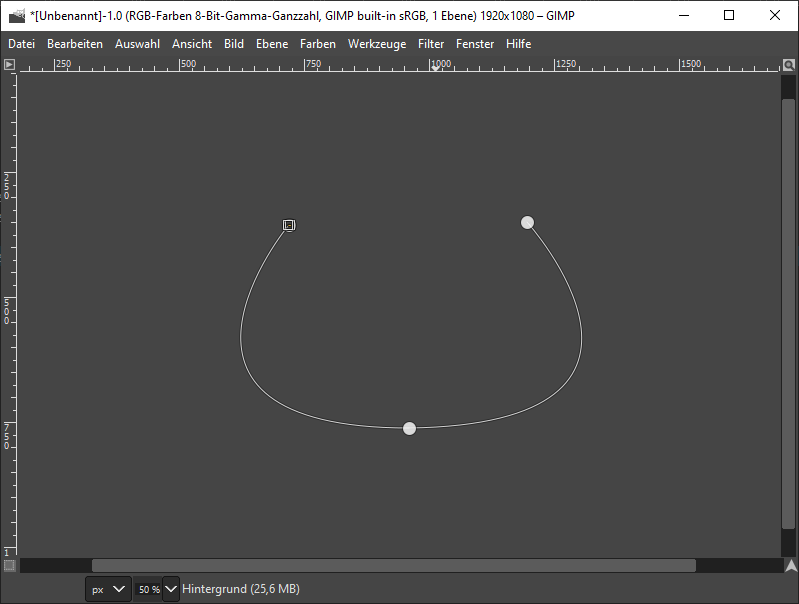The width and height of the screenshot is (799, 604).
Task: Open the Datei menu
Action: 21,44
